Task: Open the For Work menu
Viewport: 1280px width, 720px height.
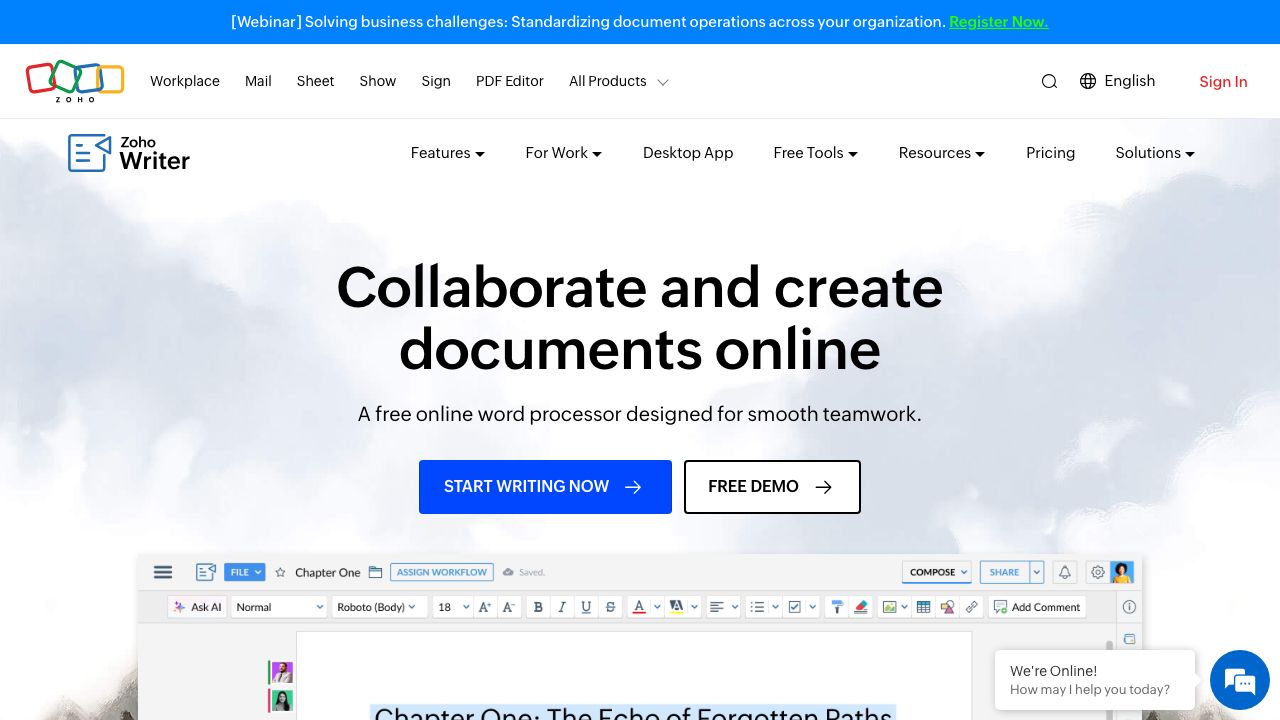Action: 564,153
